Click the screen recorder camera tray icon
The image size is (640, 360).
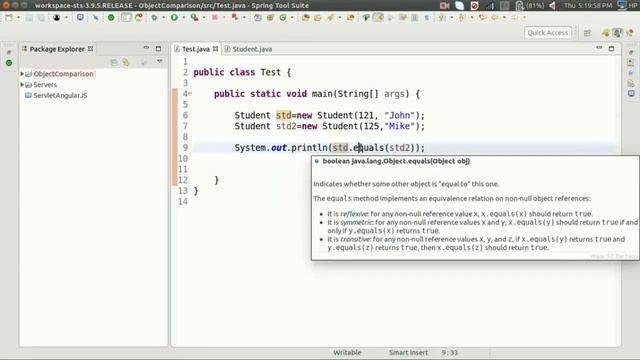coord(444,5)
